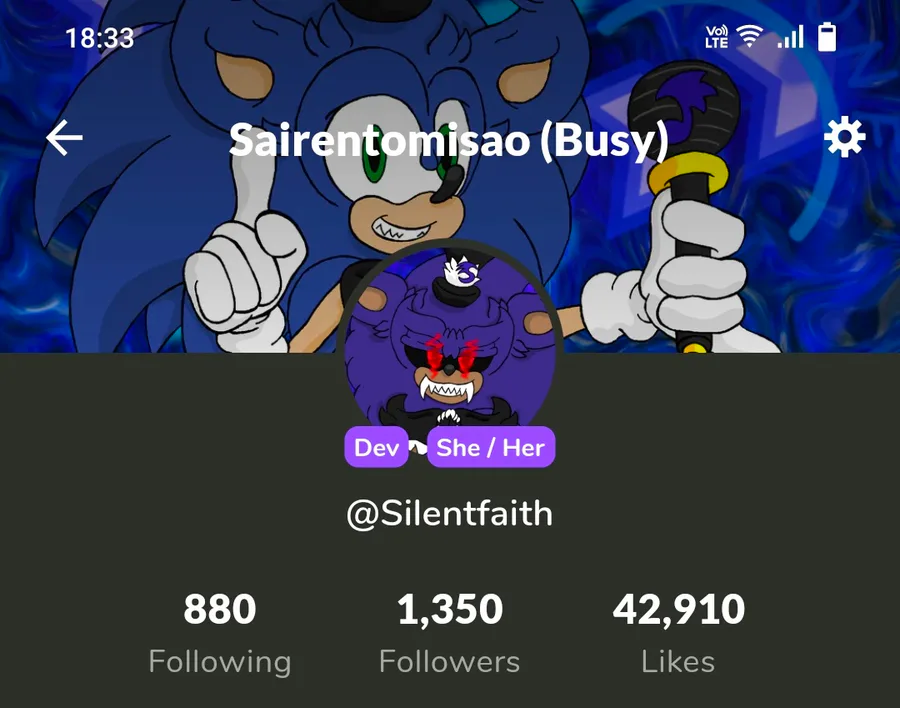Tap the Followers label text
900x708 pixels.
click(450, 662)
